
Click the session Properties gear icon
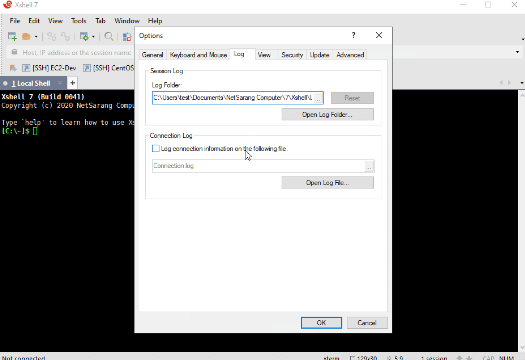84,36
